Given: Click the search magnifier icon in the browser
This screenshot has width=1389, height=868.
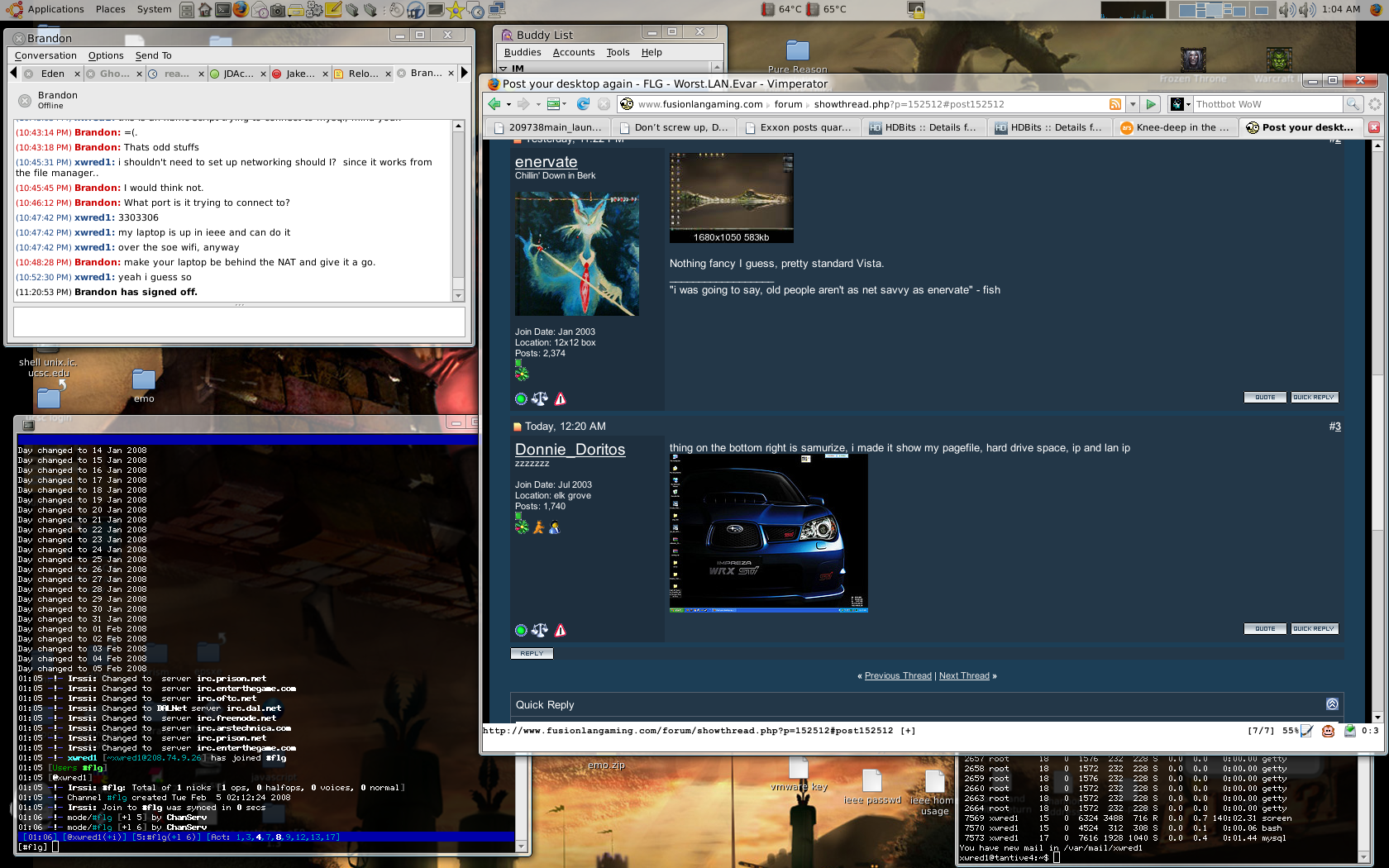Looking at the screenshot, I should [x=1353, y=104].
